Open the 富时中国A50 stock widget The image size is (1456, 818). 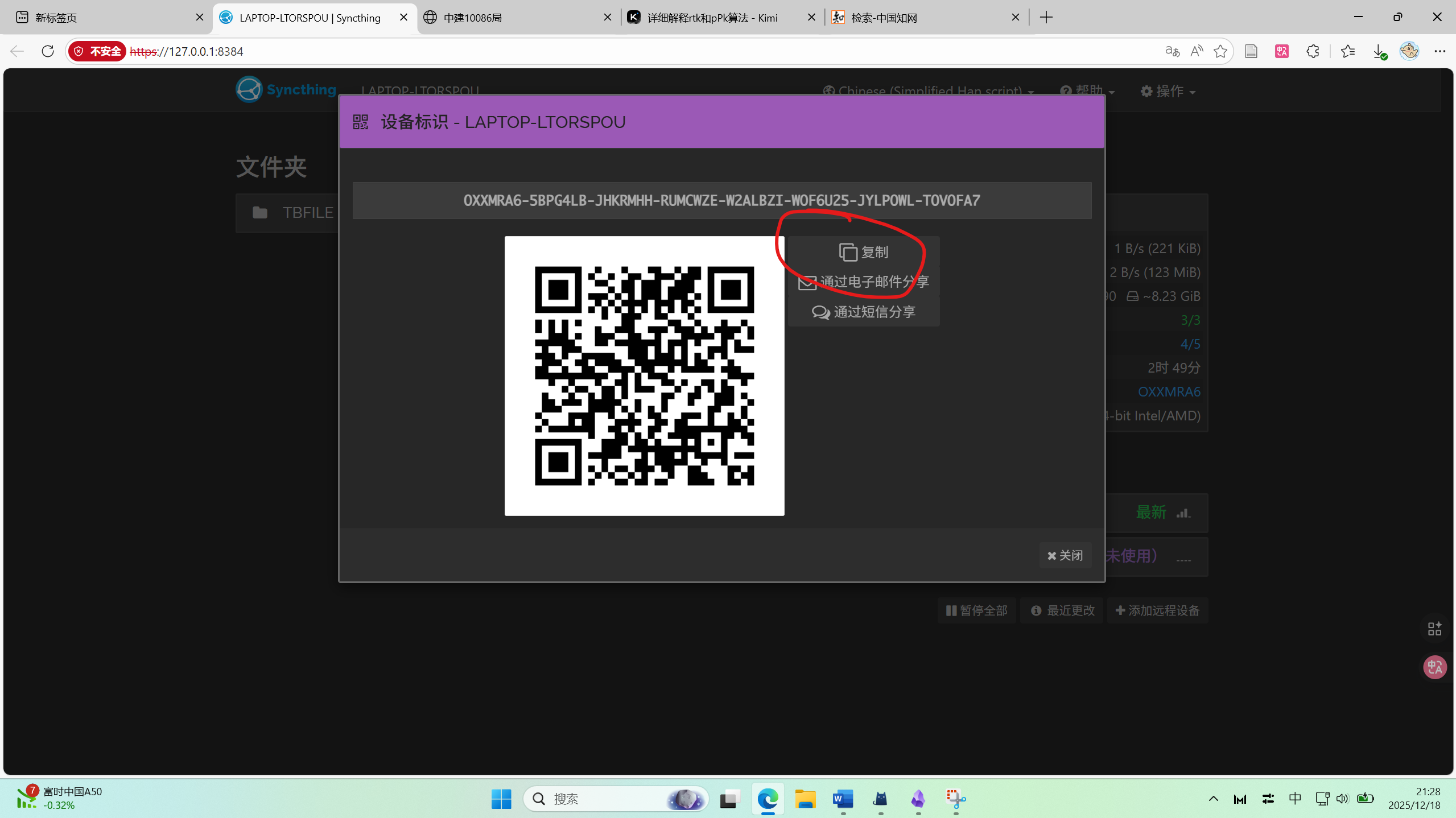pyautogui.click(x=59, y=798)
